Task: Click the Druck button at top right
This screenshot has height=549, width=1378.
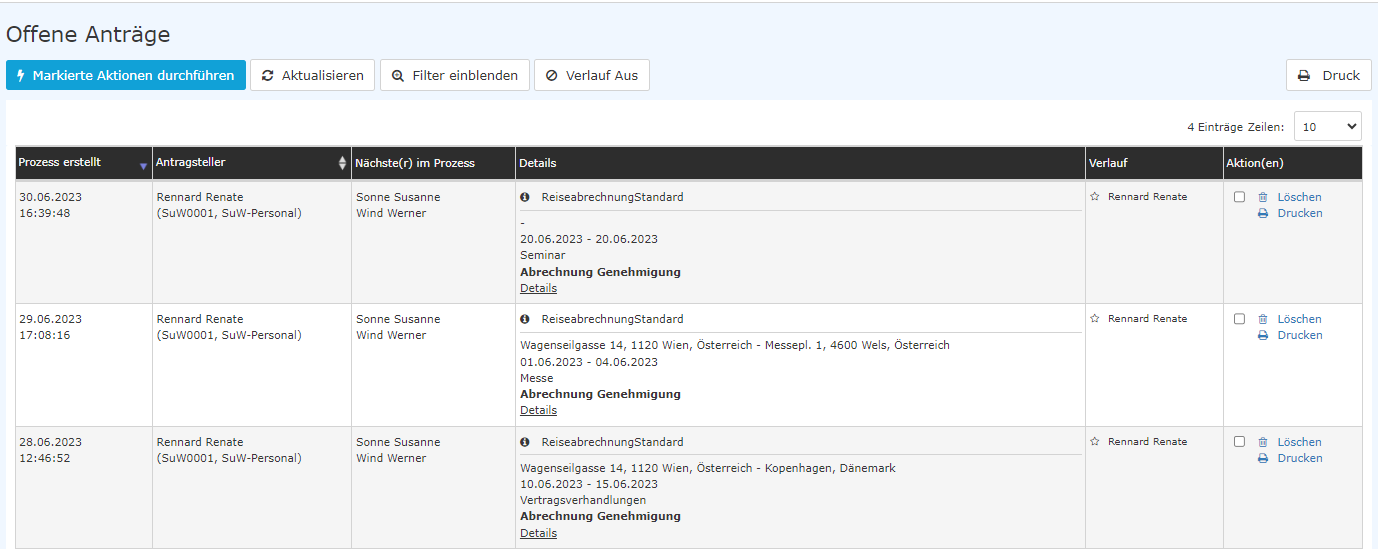Action: click(x=1328, y=75)
